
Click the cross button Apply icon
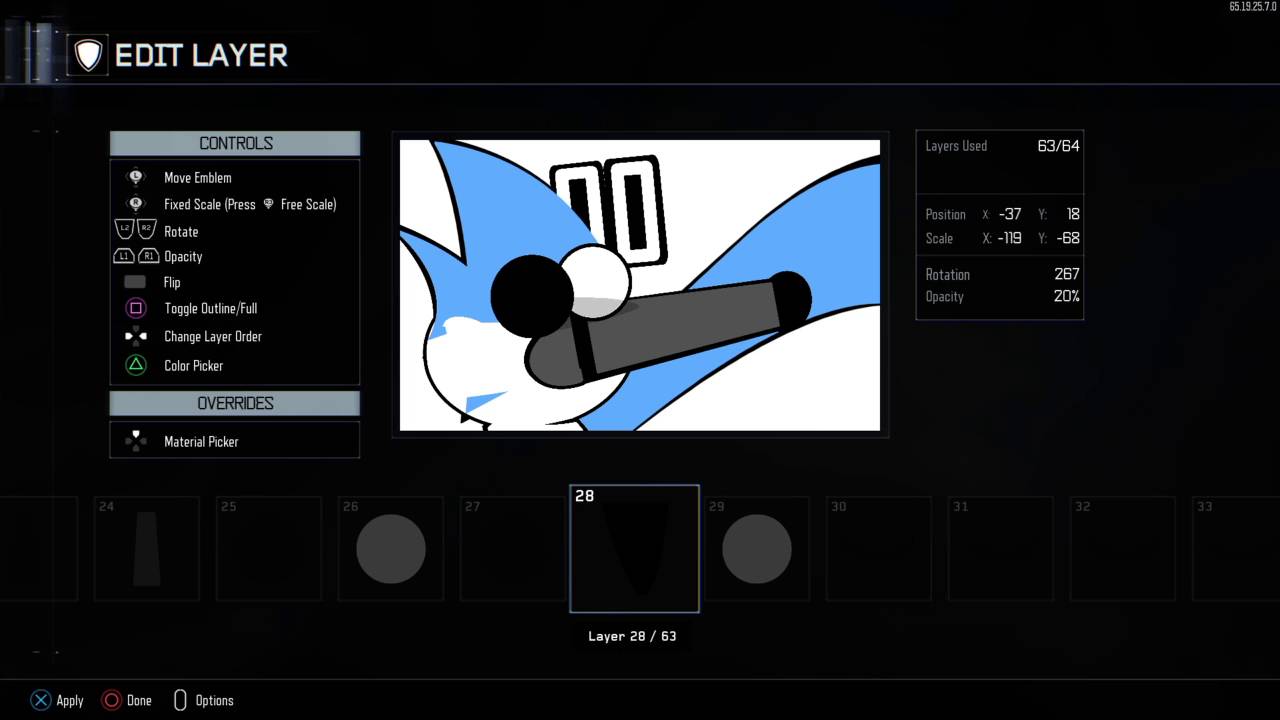click(x=40, y=700)
